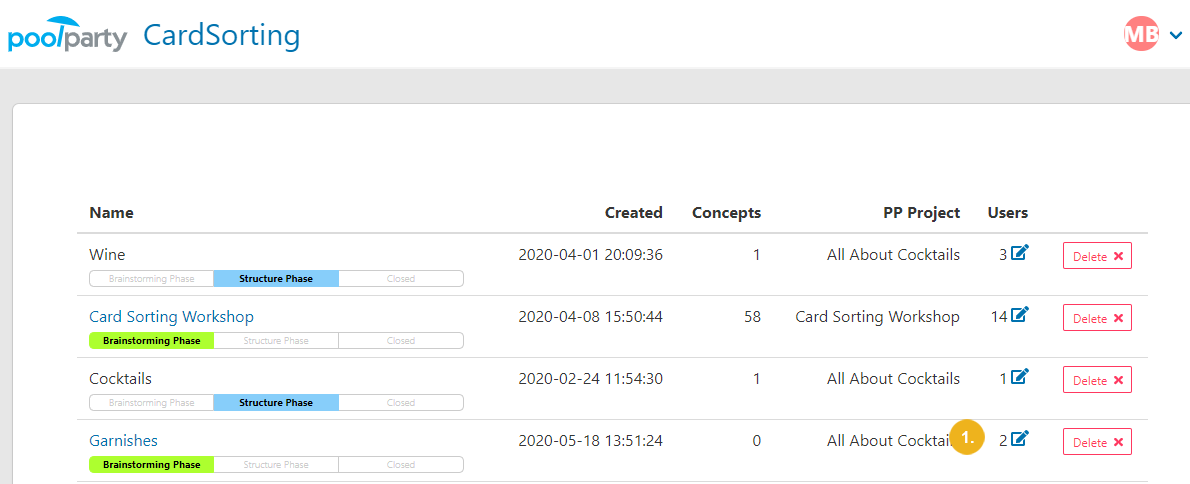
Task: Switch Card Sorting Workshop to Structure Phase
Action: pyautogui.click(x=276, y=341)
